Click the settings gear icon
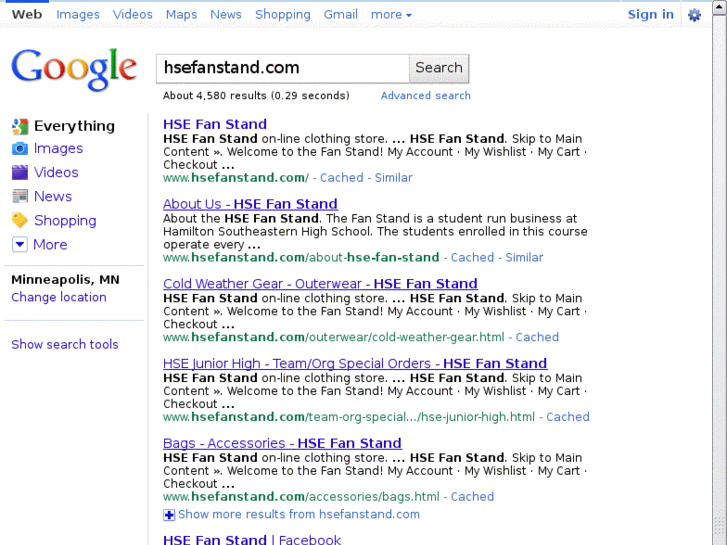 click(x=694, y=15)
